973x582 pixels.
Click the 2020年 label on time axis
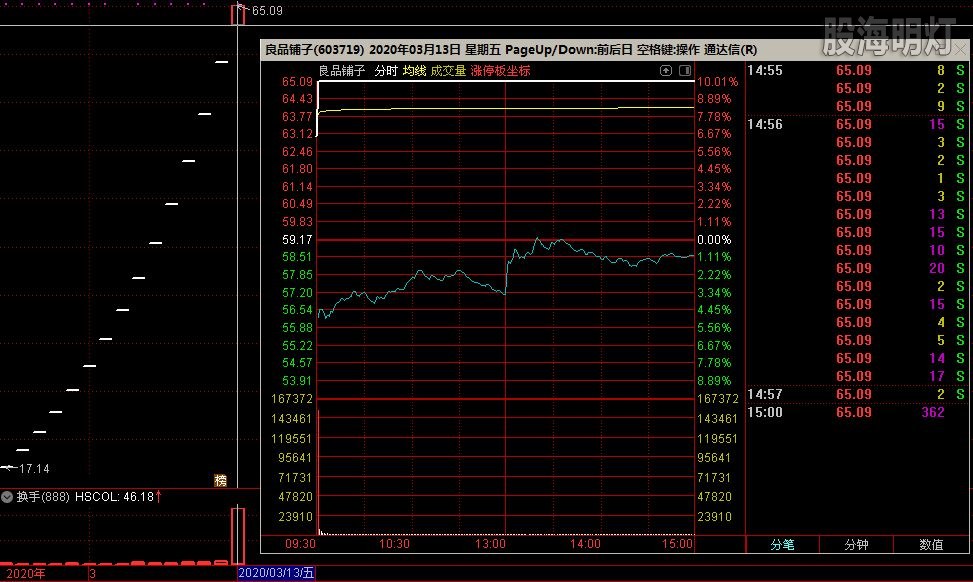(x=26, y=573)
